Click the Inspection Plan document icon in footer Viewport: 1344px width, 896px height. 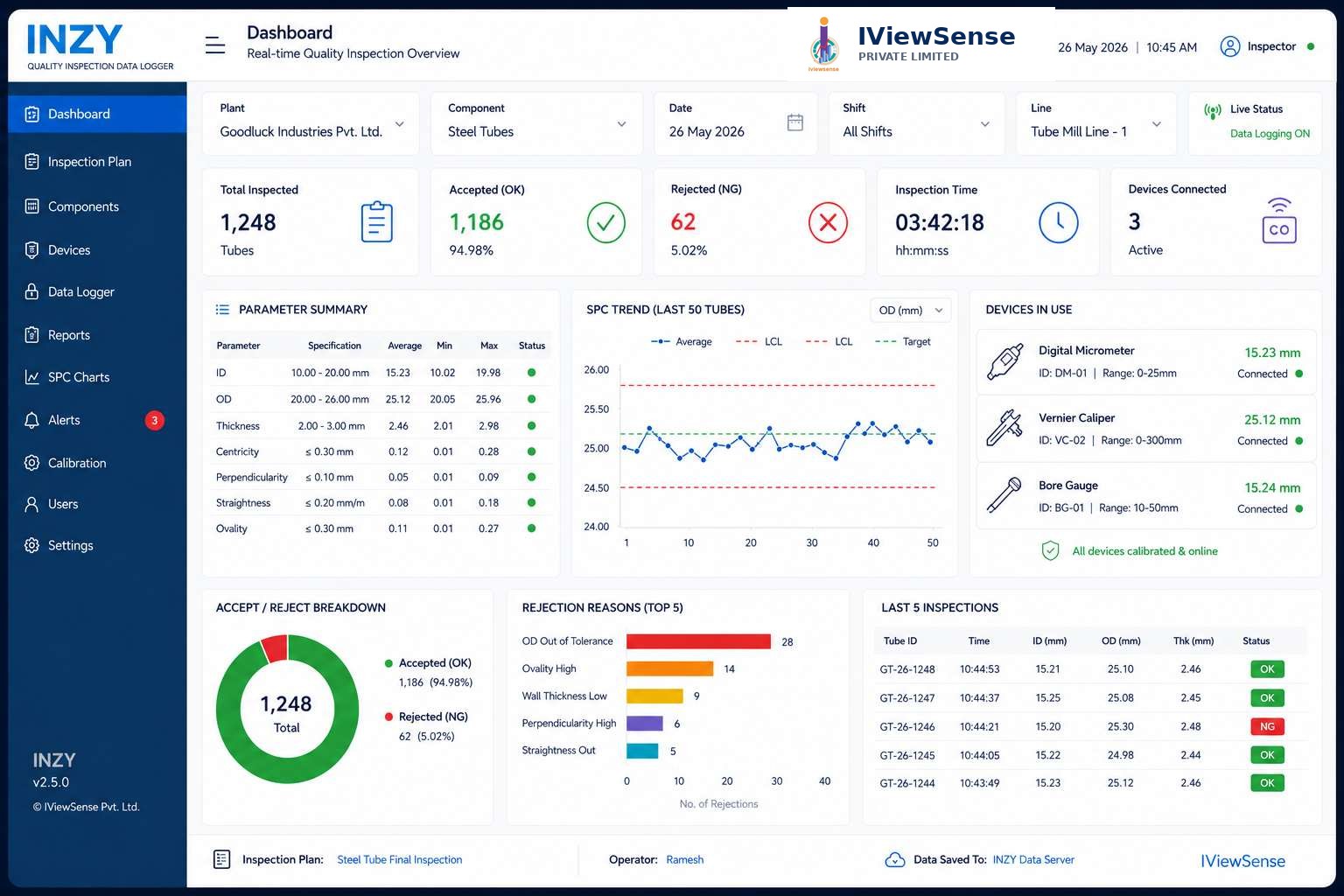pyautogui.click(x=222, y=859)
